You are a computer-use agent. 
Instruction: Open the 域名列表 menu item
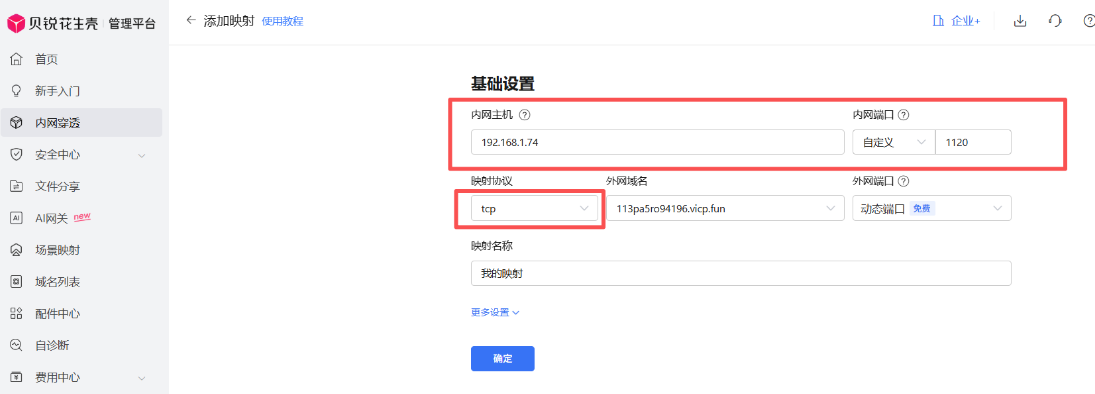(x=82, y=282)
